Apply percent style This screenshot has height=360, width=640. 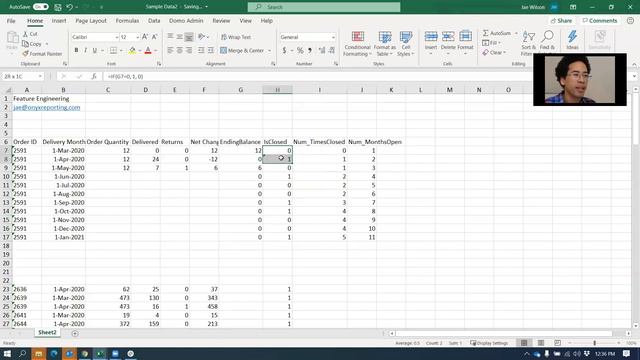(300, 50)
